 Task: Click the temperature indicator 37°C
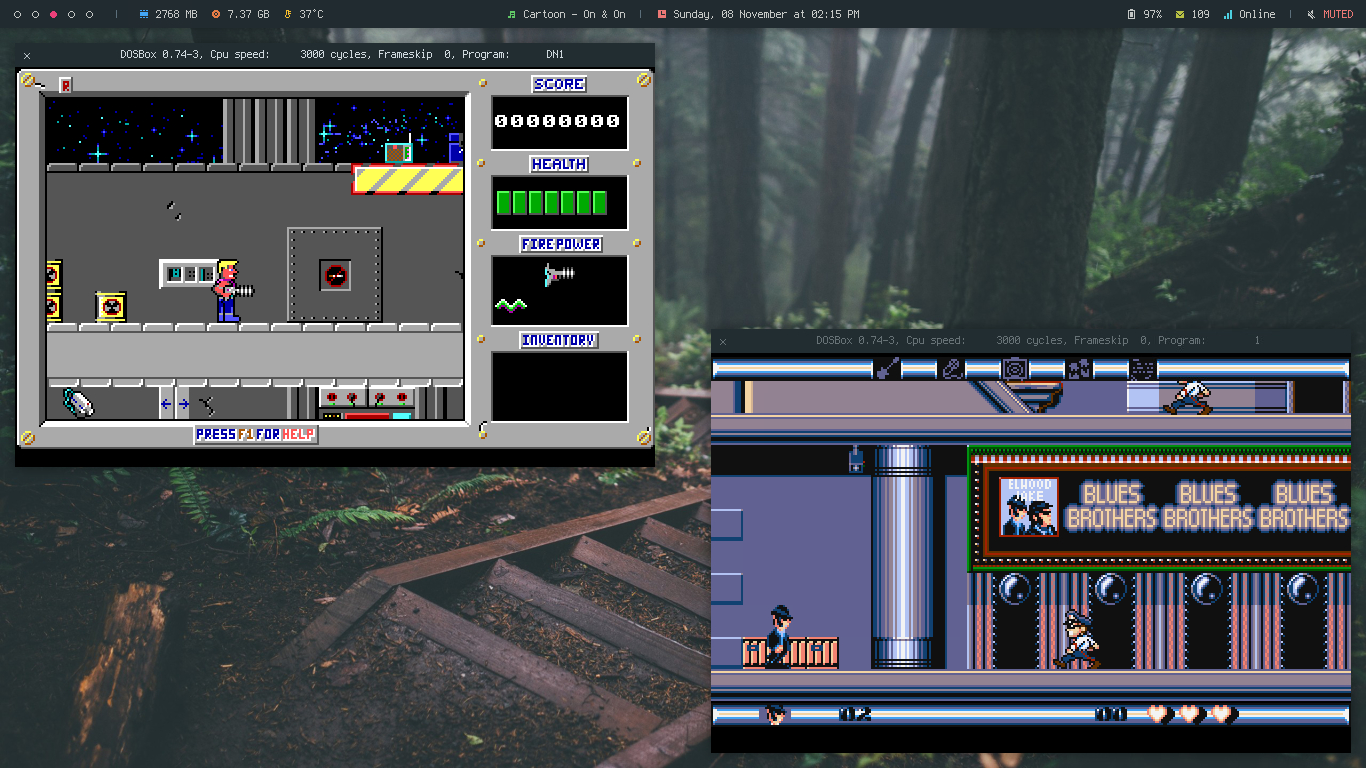[304, 14]
